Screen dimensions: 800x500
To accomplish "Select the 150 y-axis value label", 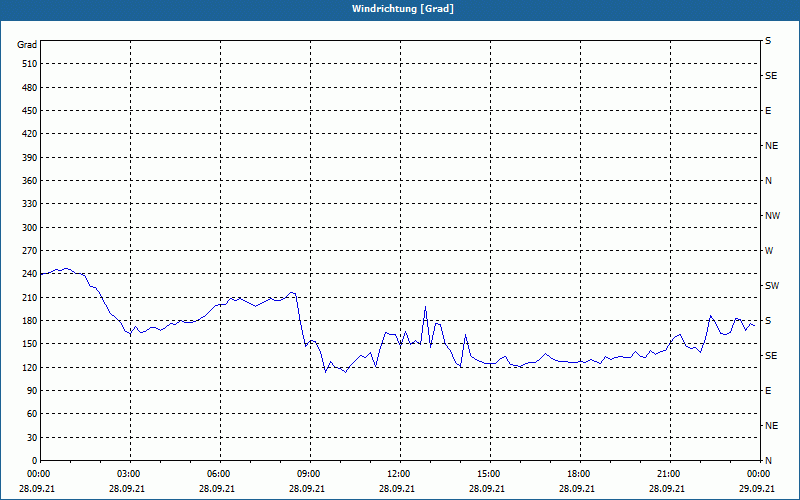I will tap(30, 343).
